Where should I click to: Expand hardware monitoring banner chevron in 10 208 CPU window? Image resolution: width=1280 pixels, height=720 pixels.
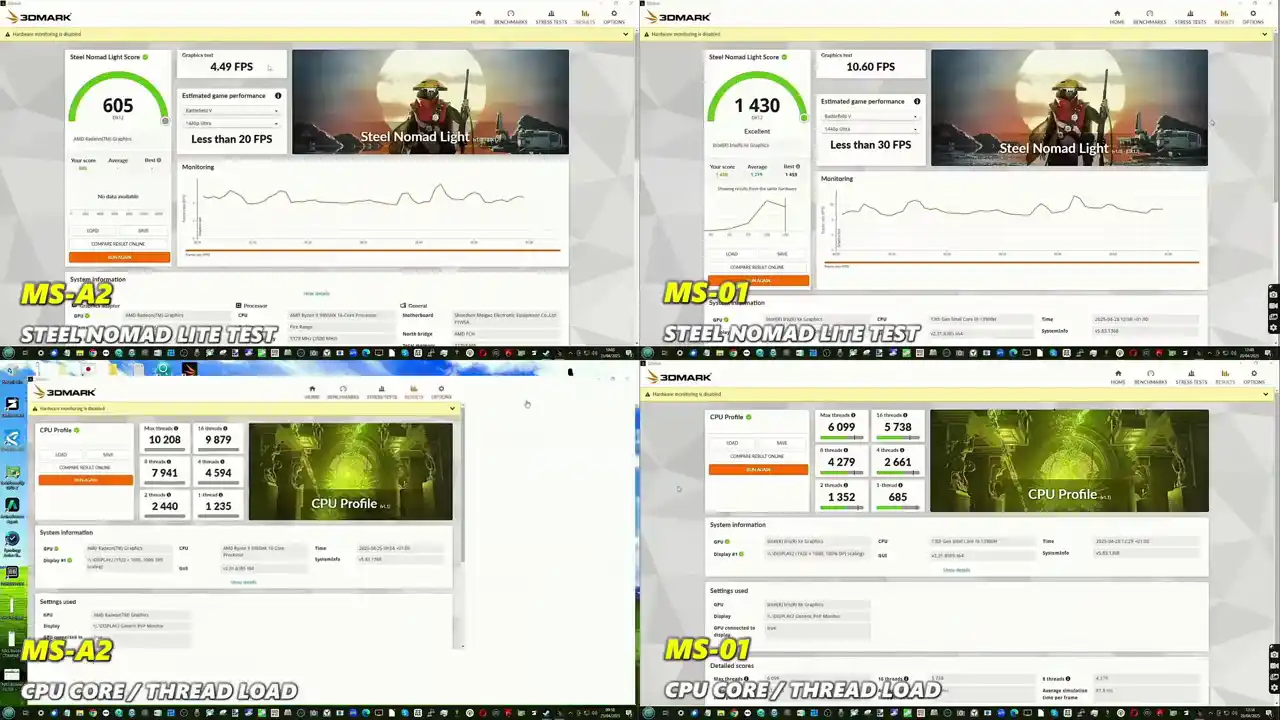pos(452,408)
